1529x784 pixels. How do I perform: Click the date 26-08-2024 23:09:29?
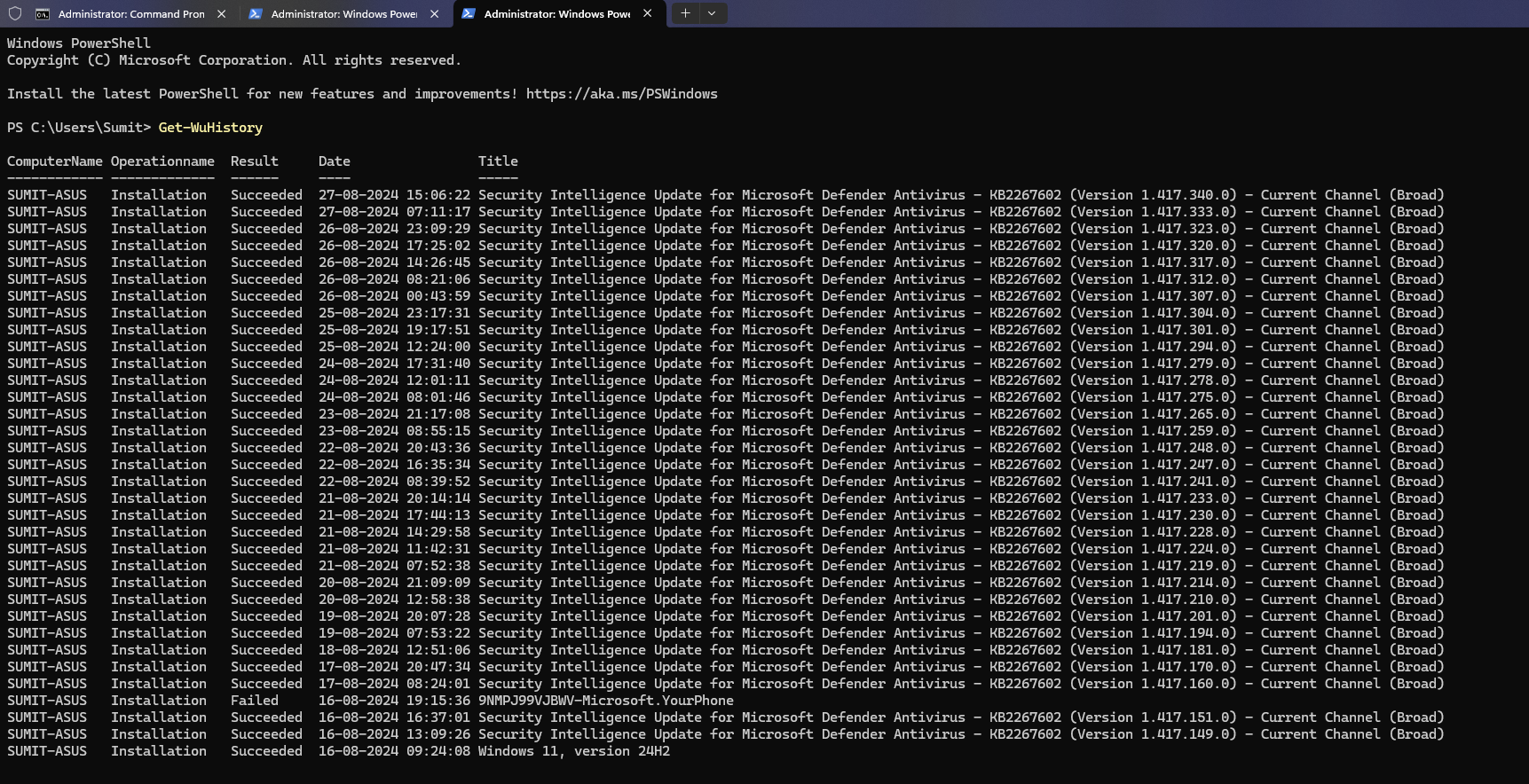click(x=394, y=229)
